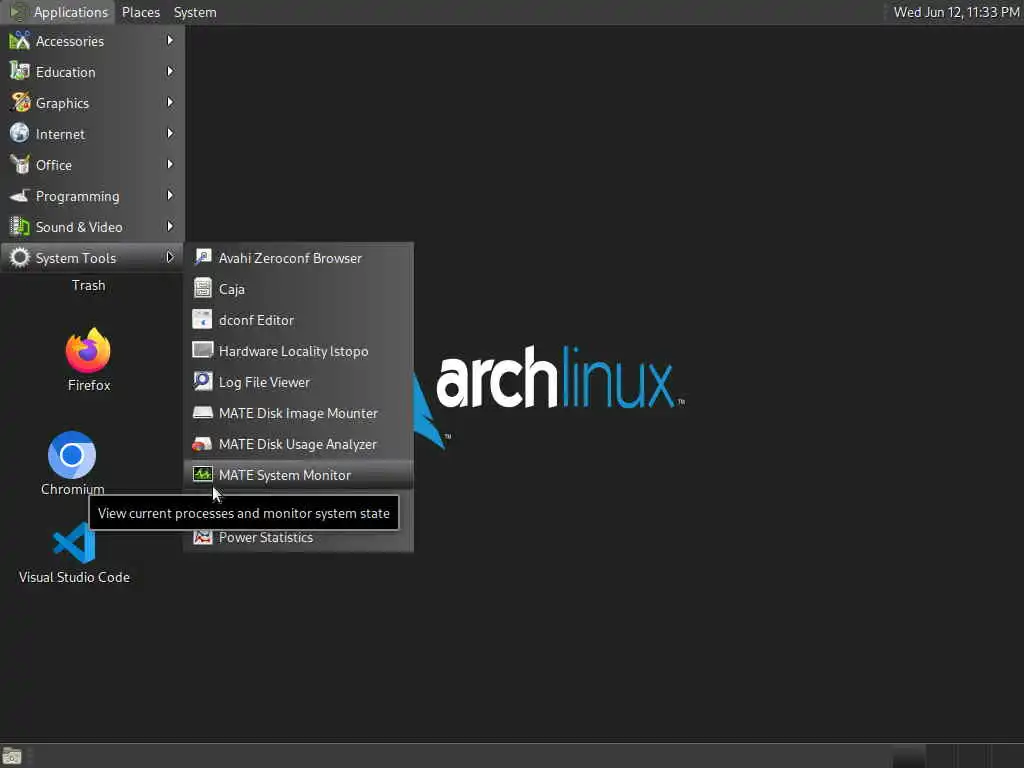
Task: Expand the Graphics submenu arrow
Action: pos(170,103)
